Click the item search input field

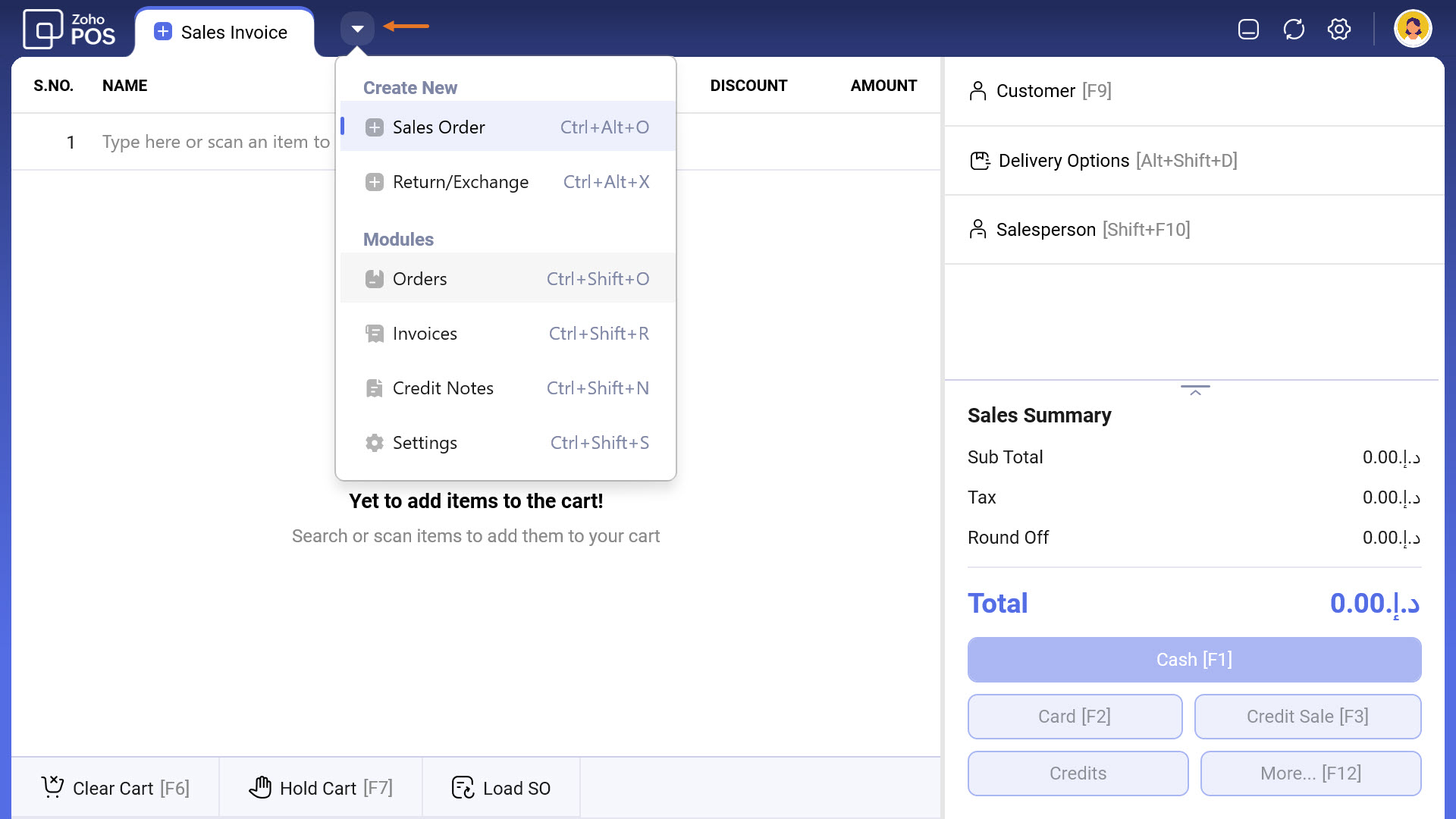click(216, 142)
